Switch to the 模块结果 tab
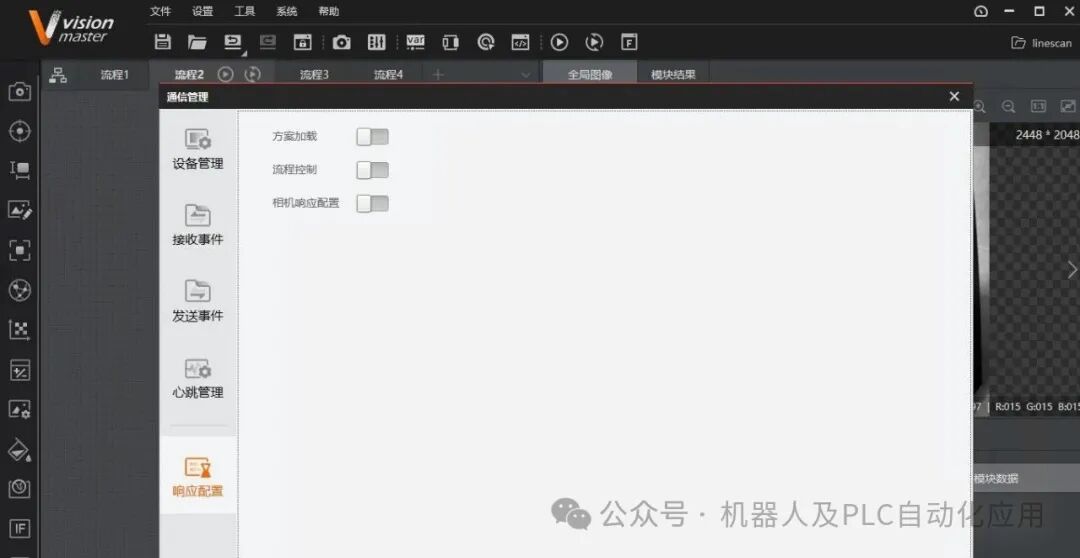Screen dimensions: 1080x558 pos(673,74)
